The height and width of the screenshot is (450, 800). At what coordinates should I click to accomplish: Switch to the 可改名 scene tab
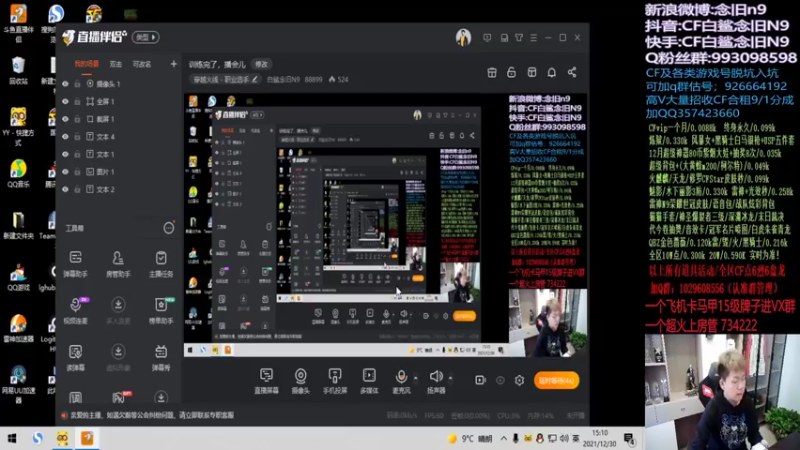pos(142,64)
